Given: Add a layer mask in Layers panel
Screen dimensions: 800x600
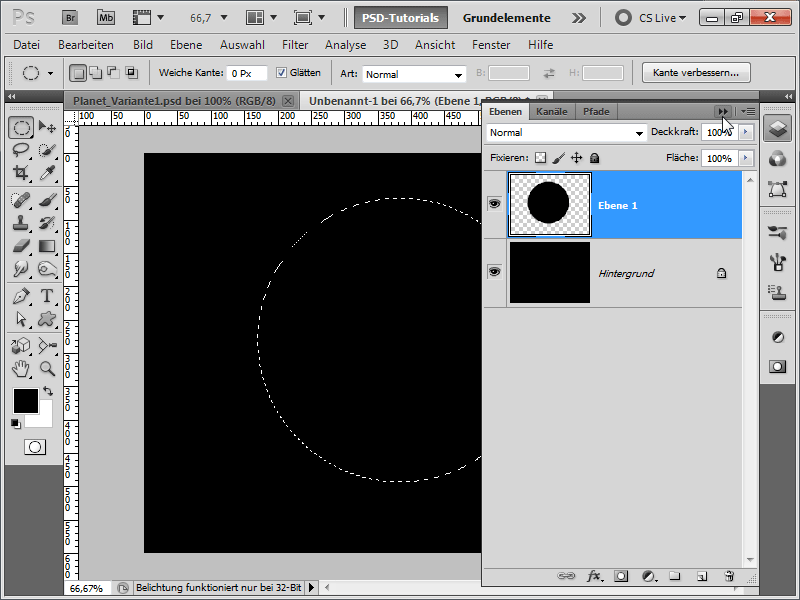Looking at the screenshot, I should [621, 576].
